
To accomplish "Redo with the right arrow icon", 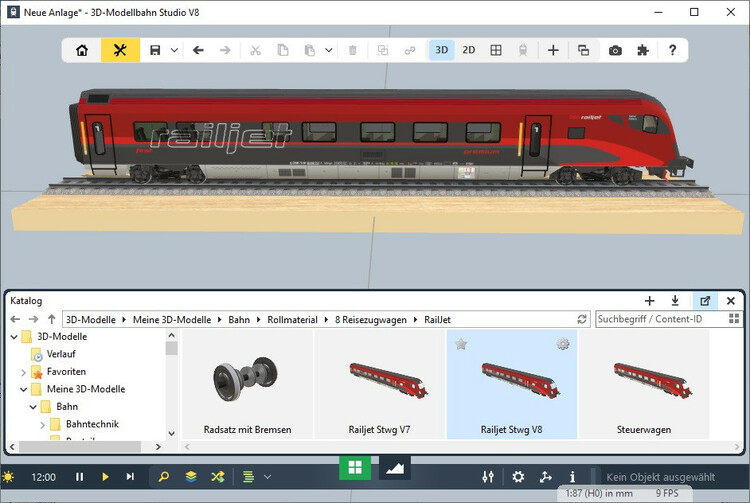I will pyautogui.click(x=225, y=50).
